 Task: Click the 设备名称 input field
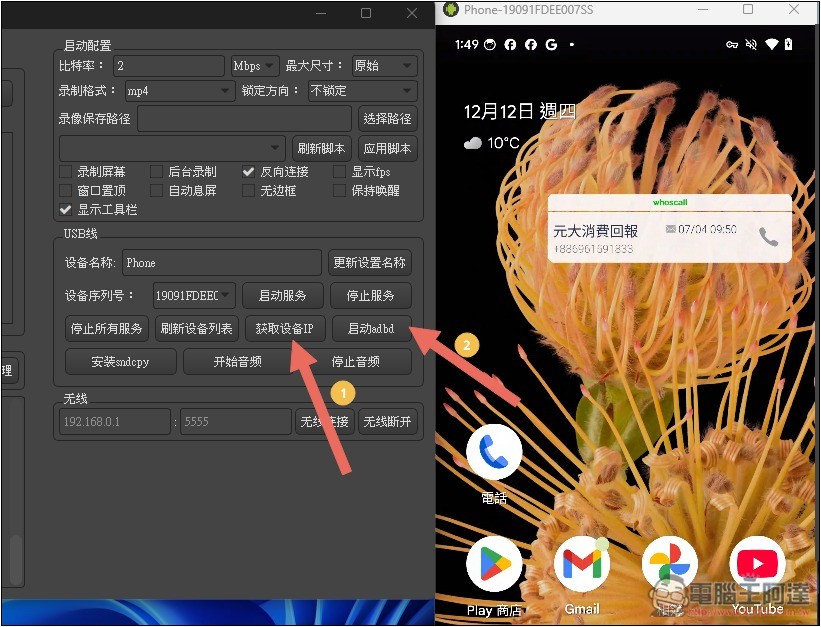[x=221, y=263]
